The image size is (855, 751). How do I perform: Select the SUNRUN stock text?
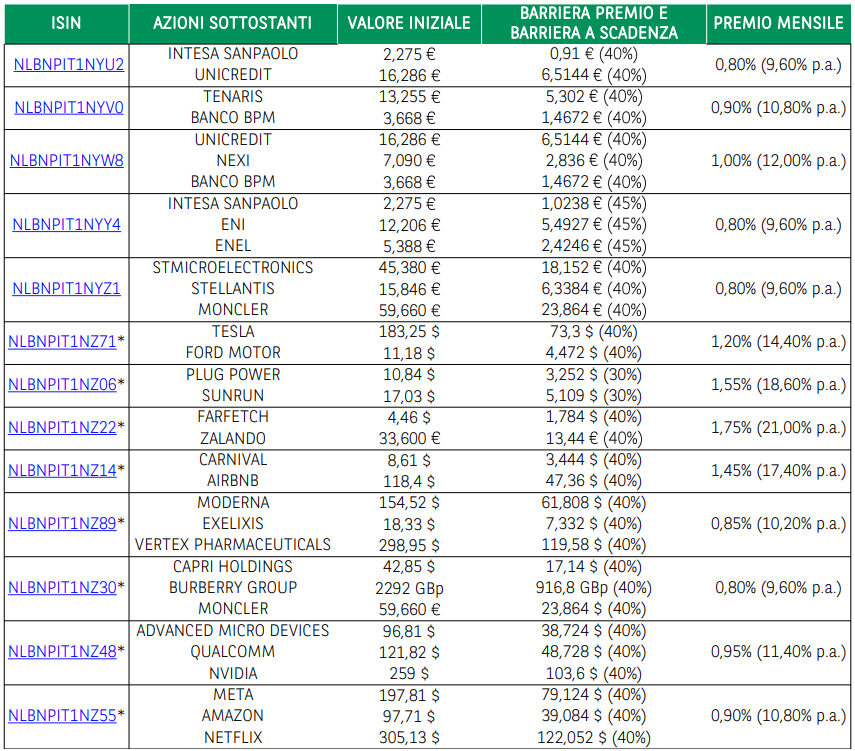(233, 395)
